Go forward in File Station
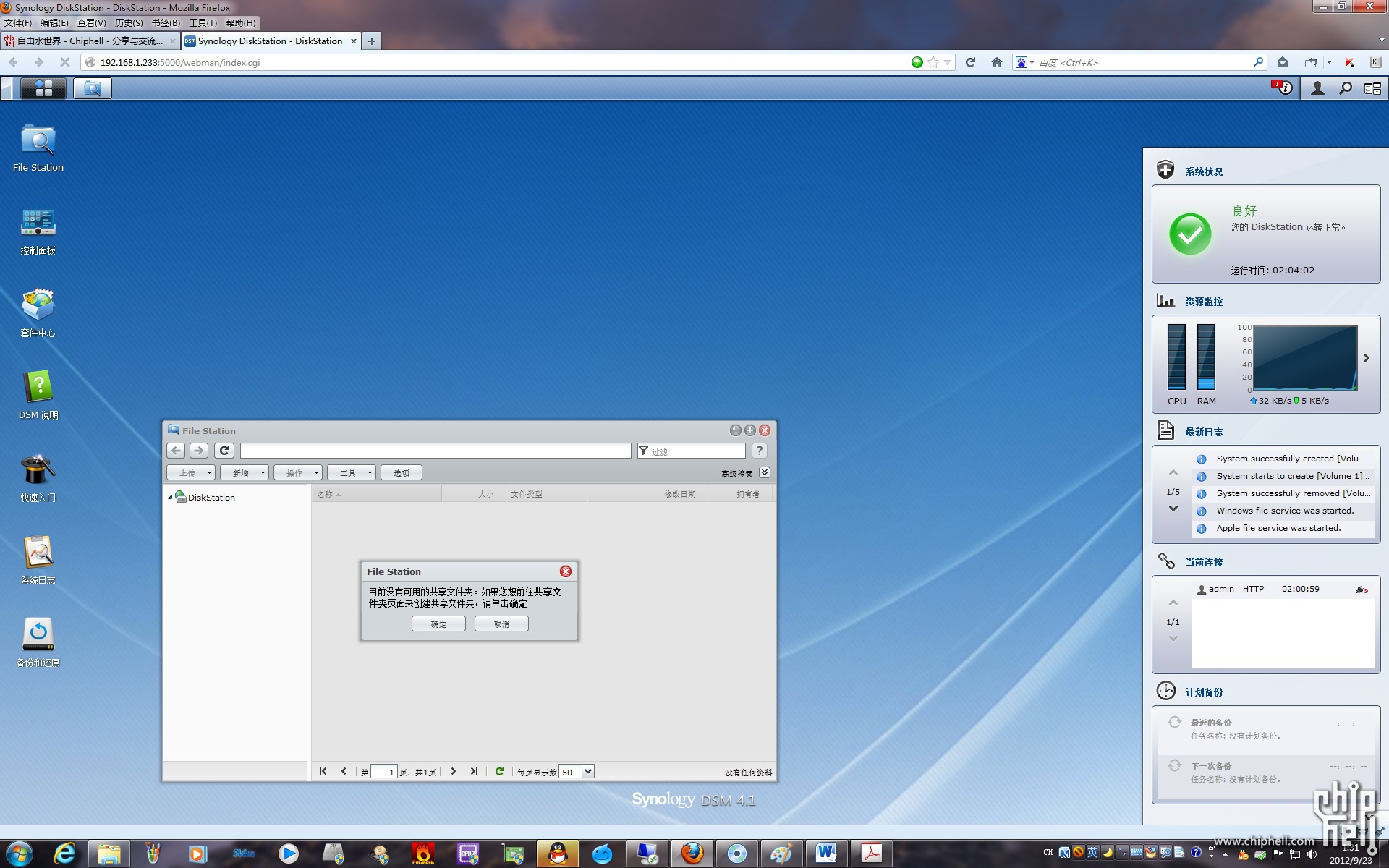This screenshot has height=868, width=1389. click(199, 451)
